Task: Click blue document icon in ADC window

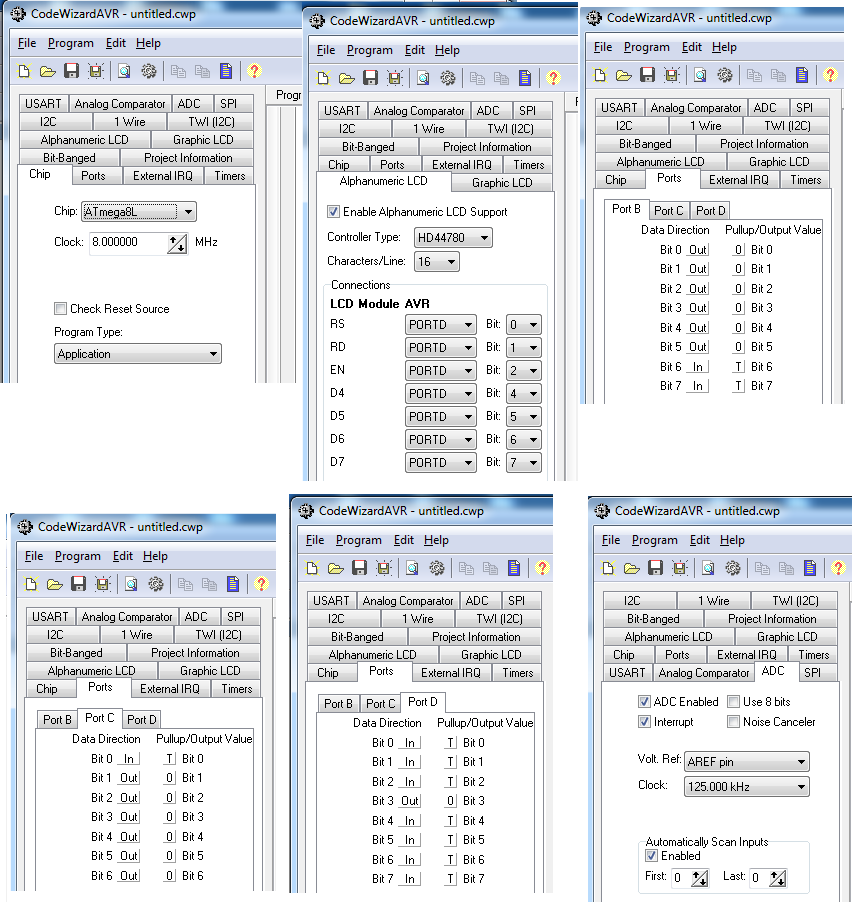Action: click(810, 568)
